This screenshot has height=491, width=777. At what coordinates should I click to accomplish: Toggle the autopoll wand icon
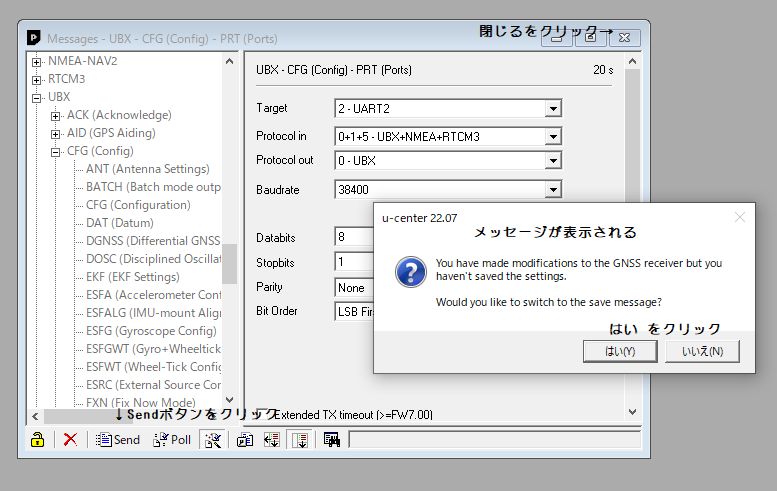213,439
